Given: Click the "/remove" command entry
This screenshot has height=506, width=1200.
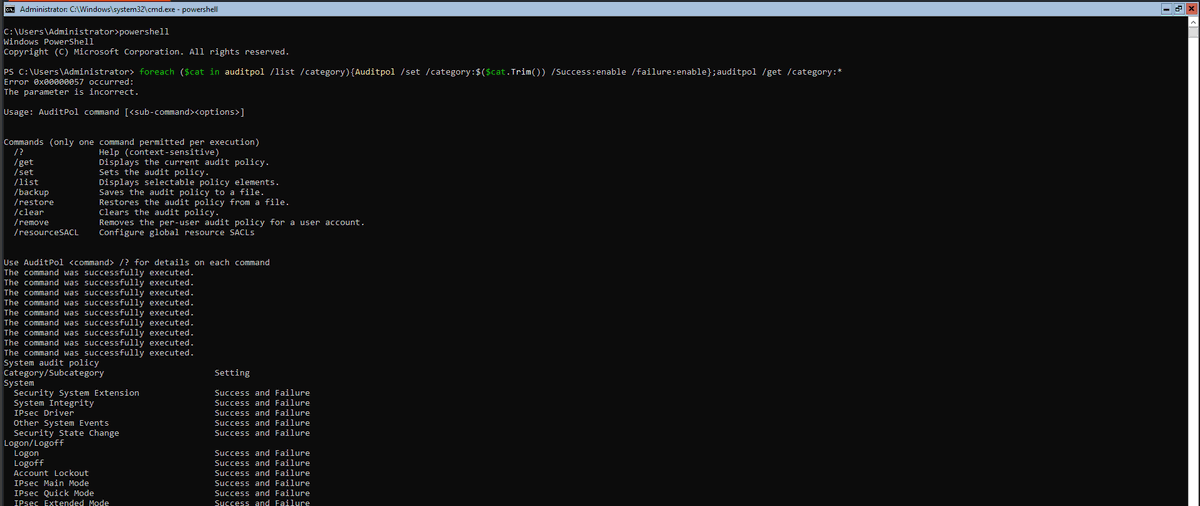Looking at the screenshot, I should (32, 222).
